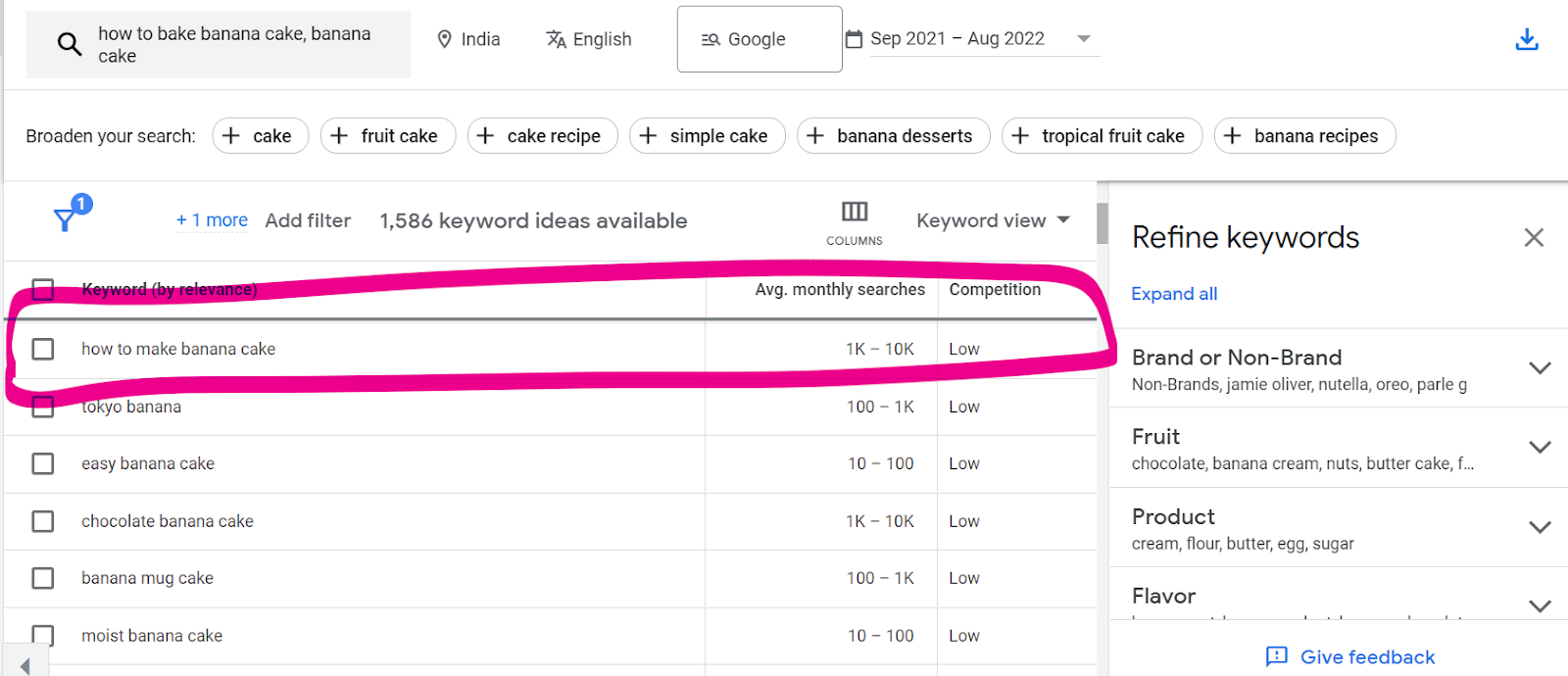The width and height of the screenshot is (1568, 676).
Task: Download keyword ideas with download icon
Action: [1527, 39]
